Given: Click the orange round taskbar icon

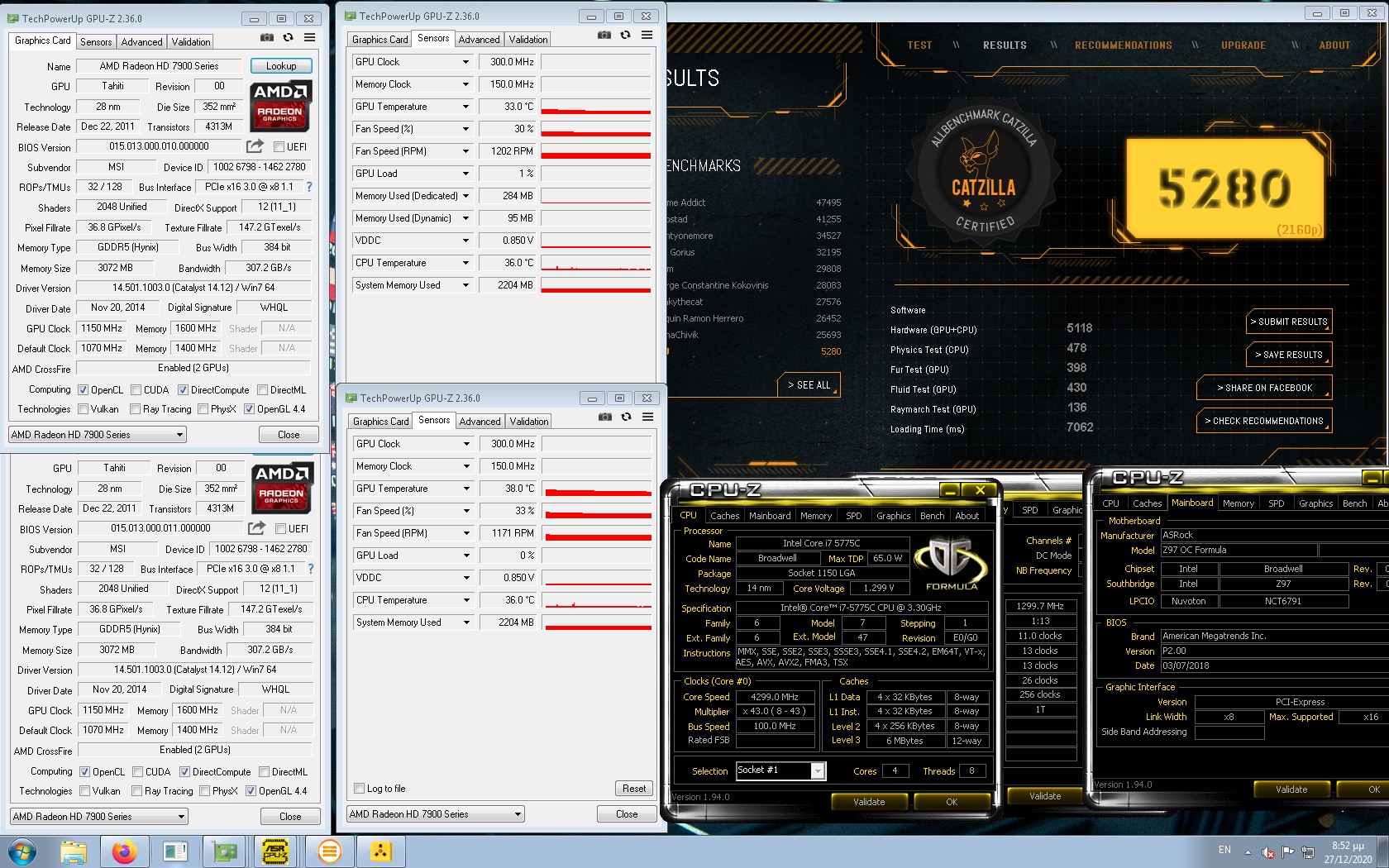Looking at the screenshot, I should click(x=329, y=851).
